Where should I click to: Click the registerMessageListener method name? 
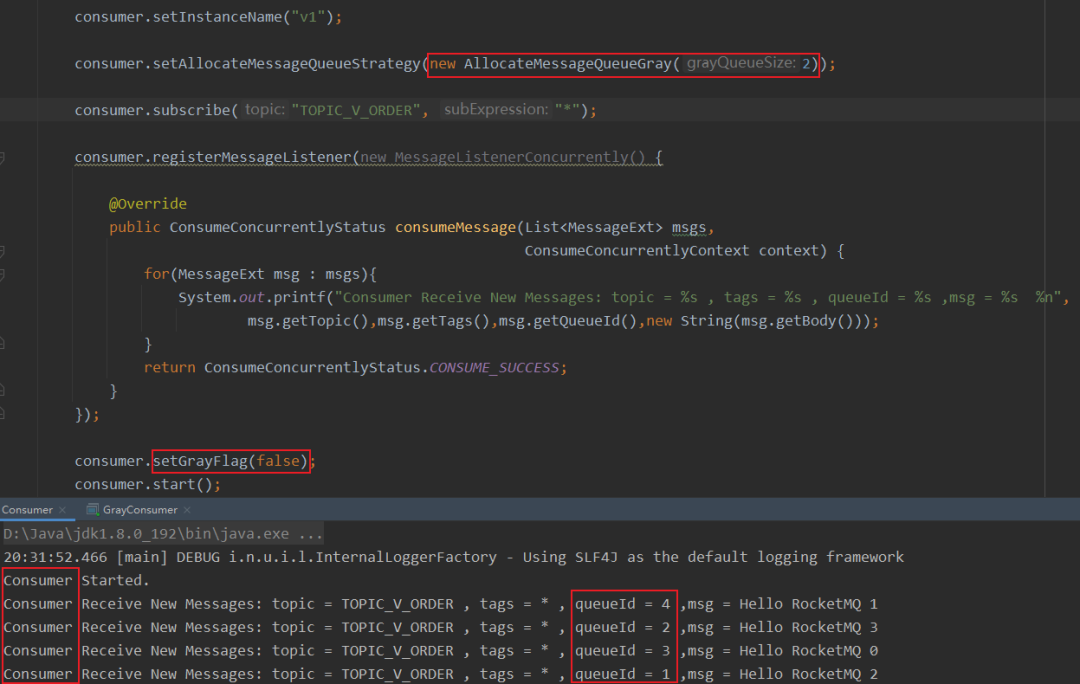[251, 157]
